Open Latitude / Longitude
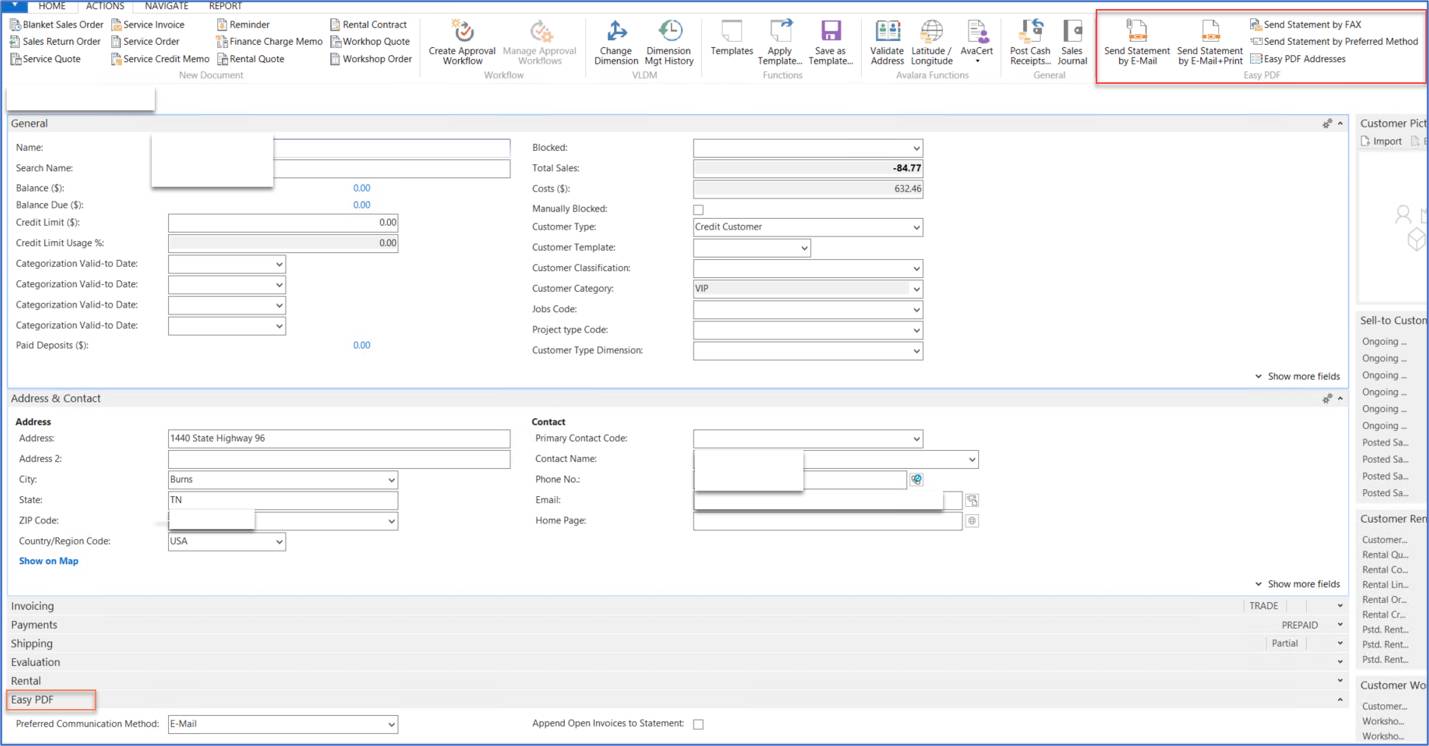 pos(931,42)
